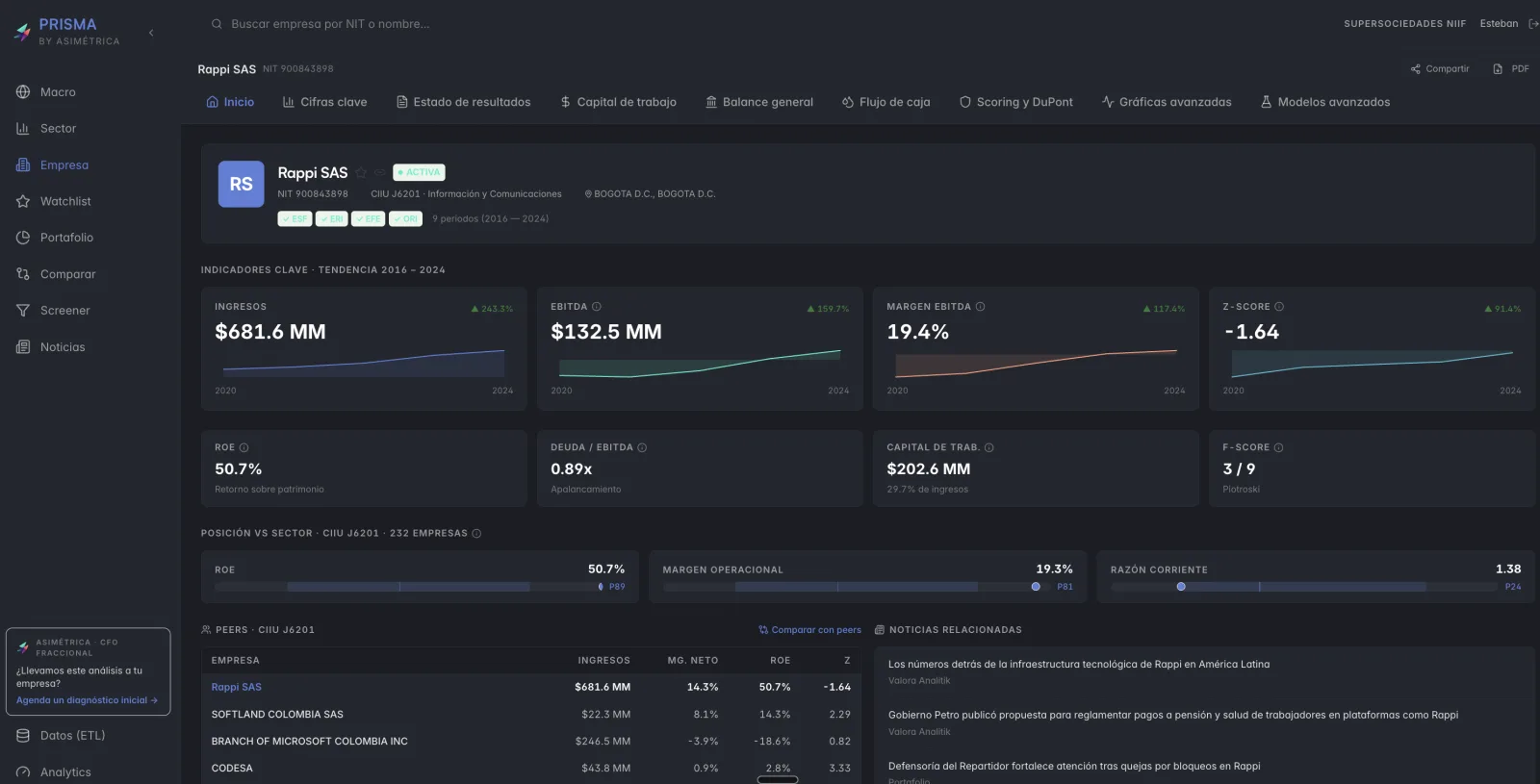Add Rappi SAS to watchlist with the star

tap(361, 173)
